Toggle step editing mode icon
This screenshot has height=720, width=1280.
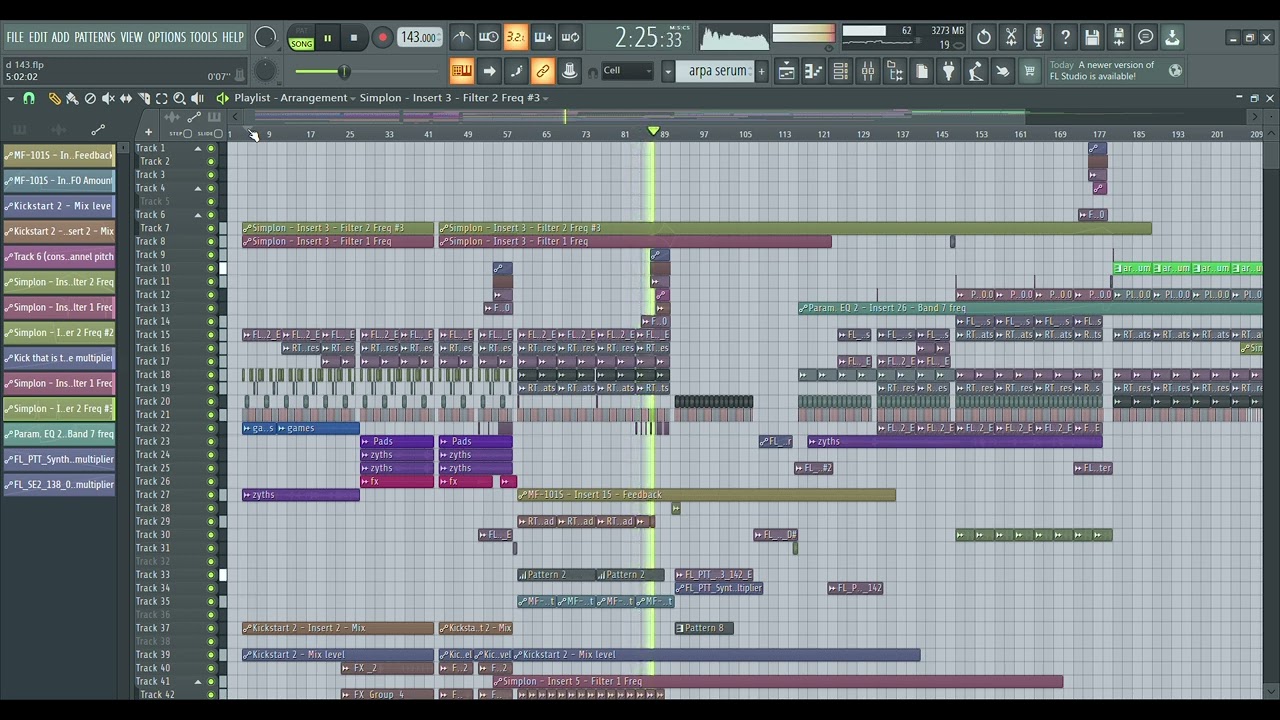(x=516, y=71)
